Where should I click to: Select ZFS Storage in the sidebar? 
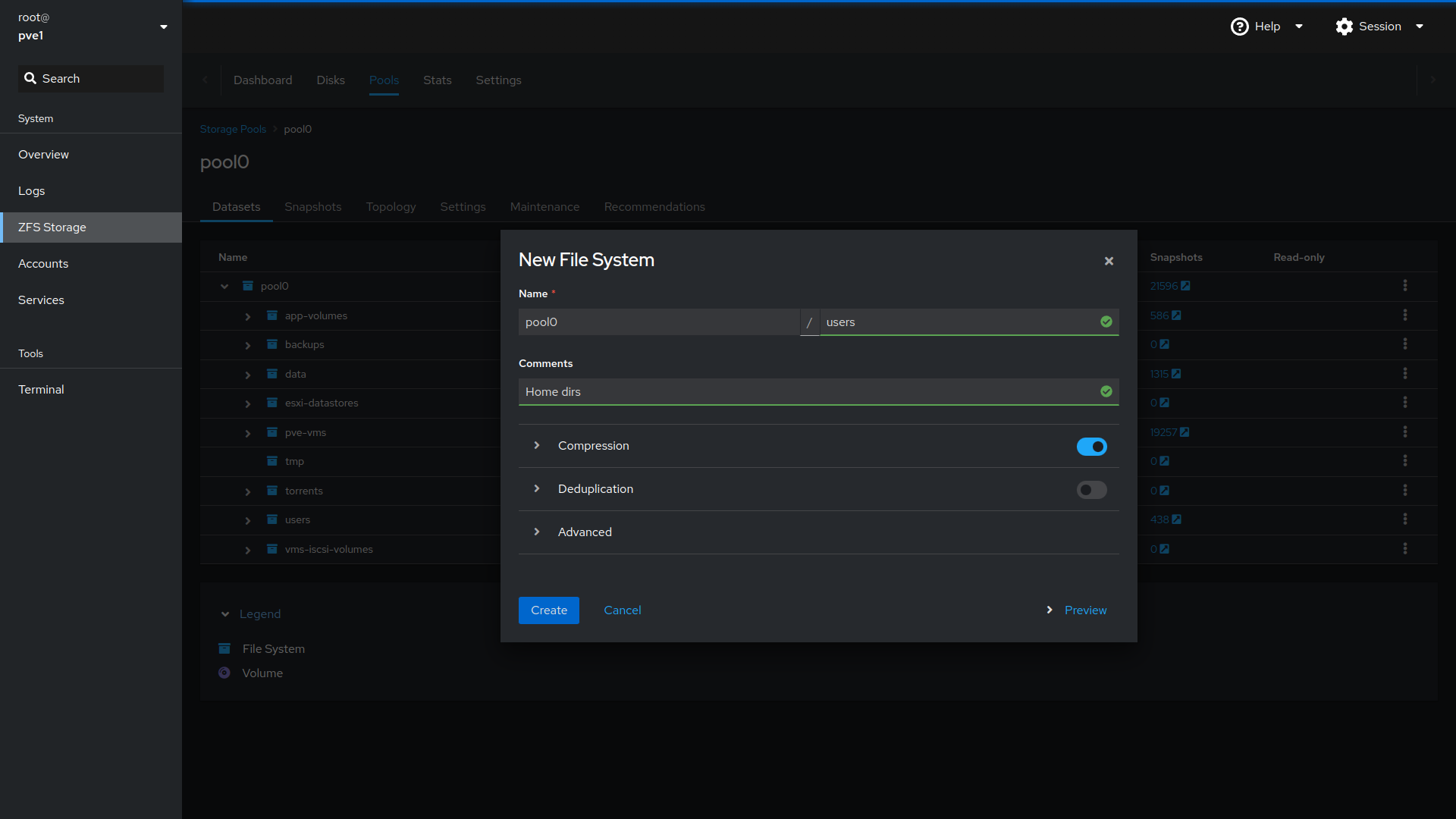click(91, 227)
